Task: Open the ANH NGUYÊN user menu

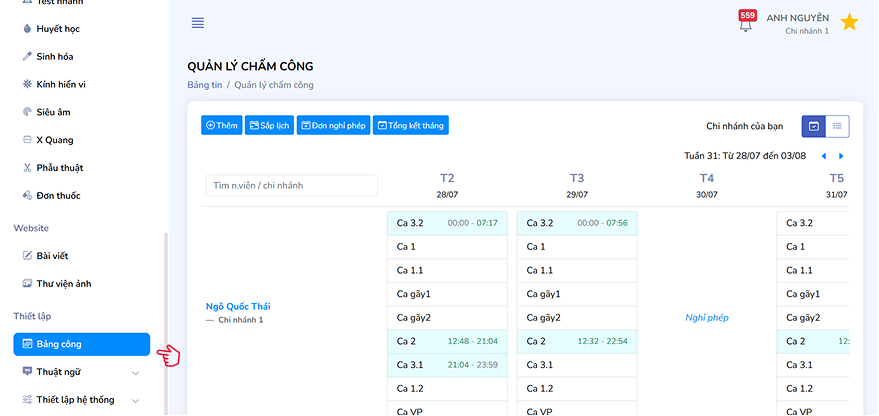Action: [797, 23]
